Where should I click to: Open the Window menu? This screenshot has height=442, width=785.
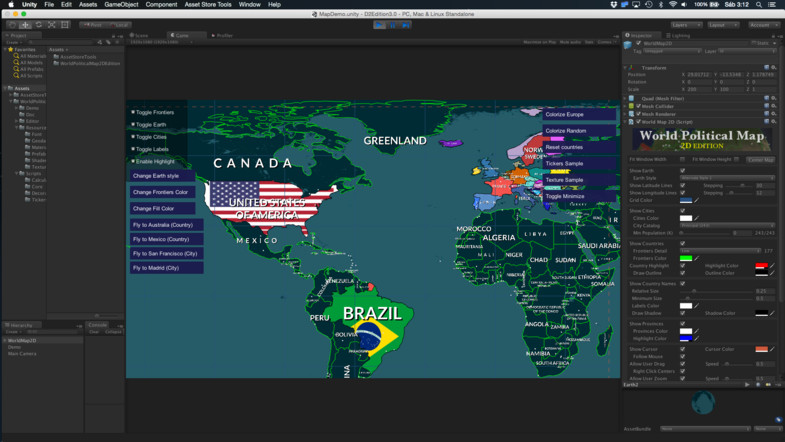tap(249, 5)
